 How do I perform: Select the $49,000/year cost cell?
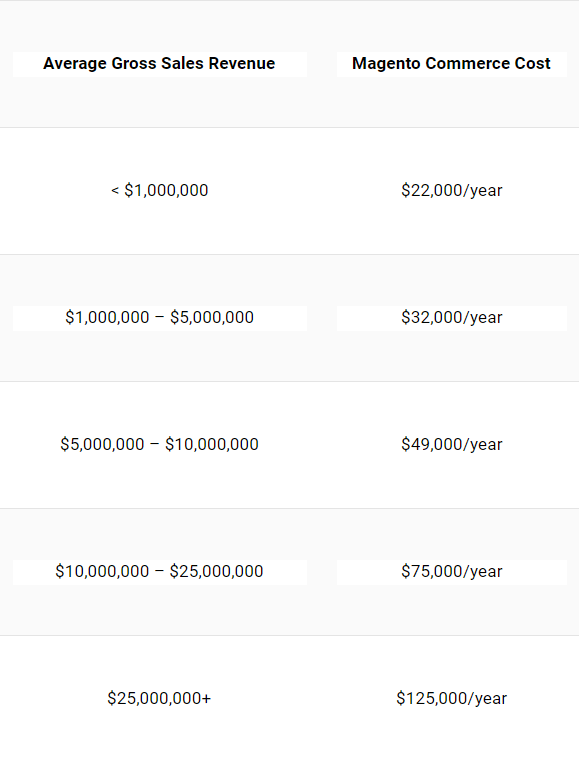click(x=451, y=444)
